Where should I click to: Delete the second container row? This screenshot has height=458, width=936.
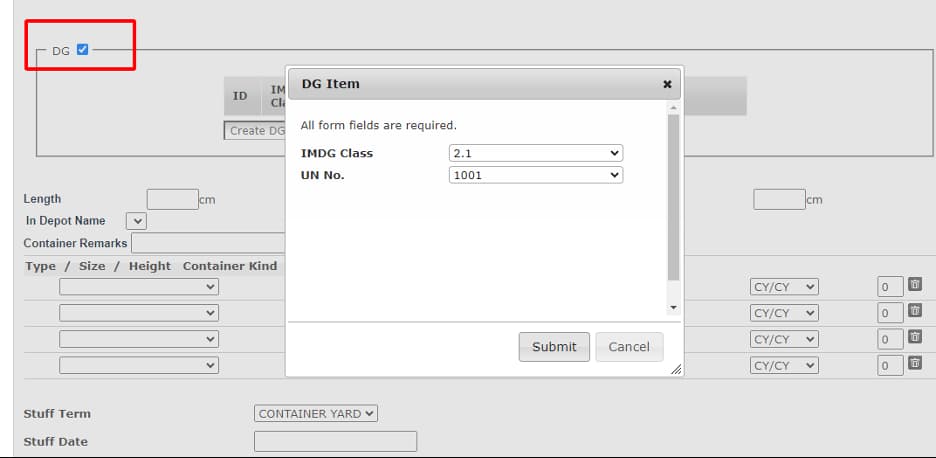(914, 311)
